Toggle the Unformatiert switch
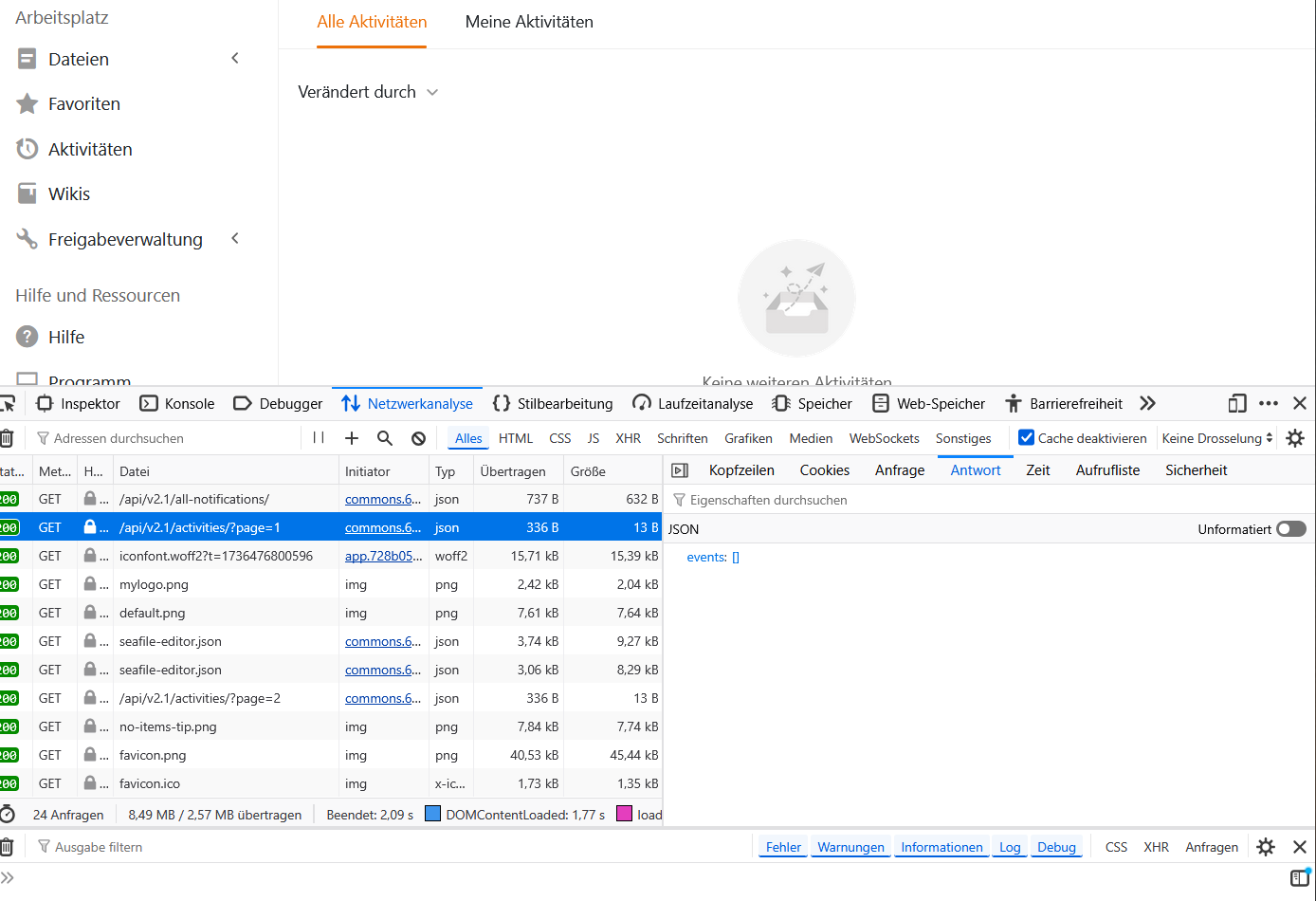 coord(1290,529)
